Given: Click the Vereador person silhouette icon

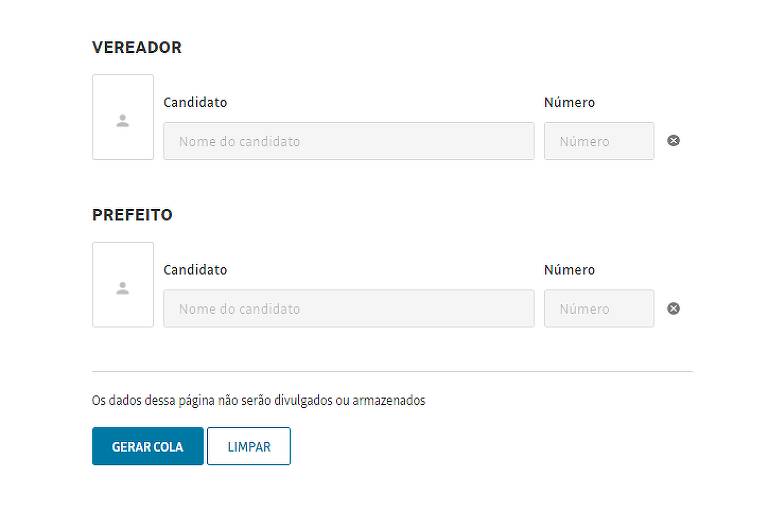Looking at the screenshot, I should coord(122,120).
